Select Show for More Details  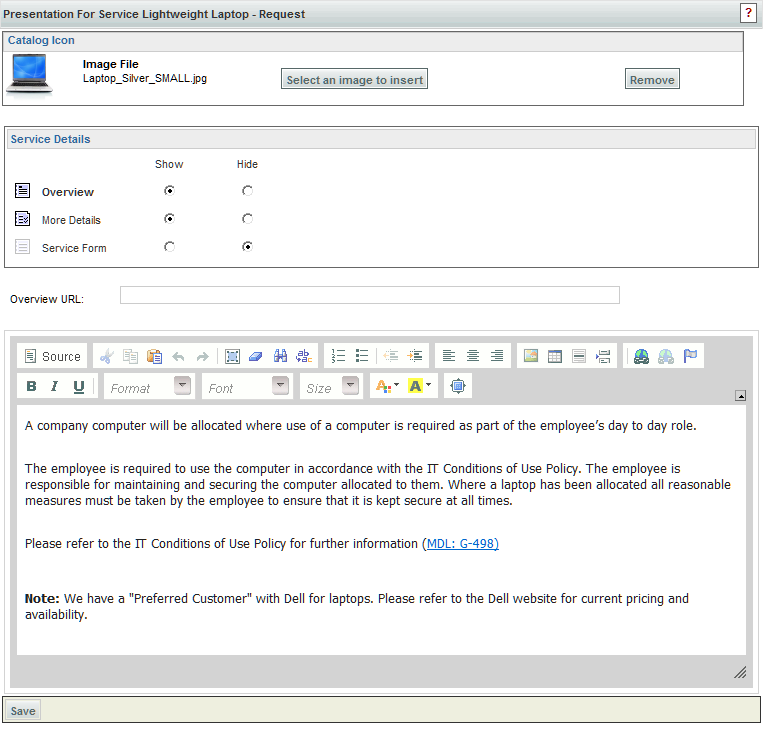[x=169, y=219]
